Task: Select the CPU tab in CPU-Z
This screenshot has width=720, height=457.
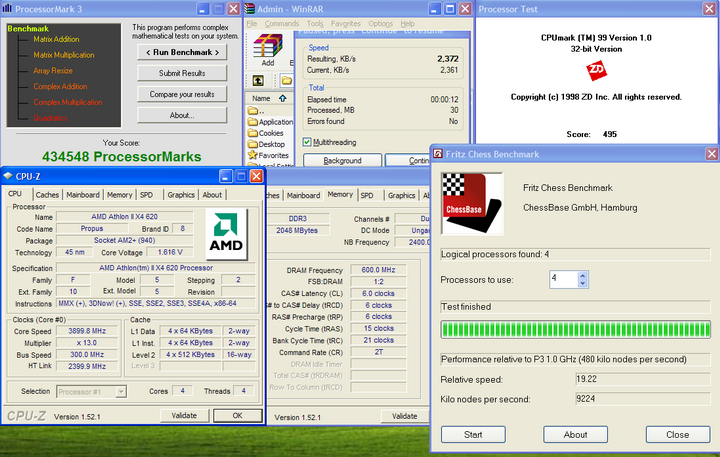Action: tap(15, 194)
